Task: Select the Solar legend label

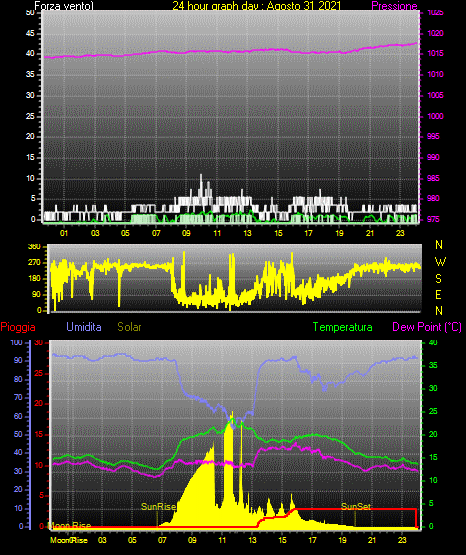Action: click(129, 327)
